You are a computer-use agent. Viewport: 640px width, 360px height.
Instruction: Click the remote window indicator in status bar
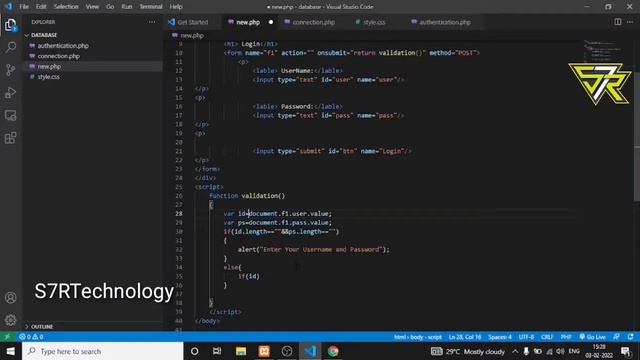coord(7,337)
